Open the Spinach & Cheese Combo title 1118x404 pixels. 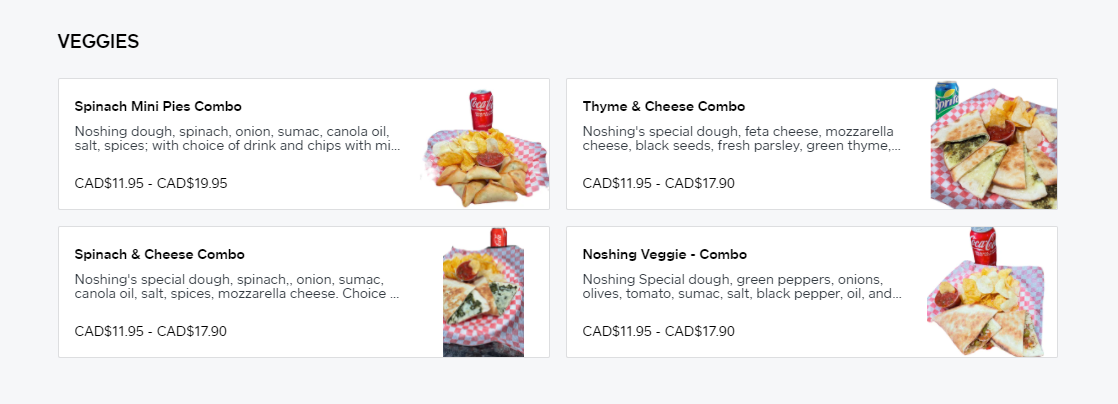(x=159, y=255)
